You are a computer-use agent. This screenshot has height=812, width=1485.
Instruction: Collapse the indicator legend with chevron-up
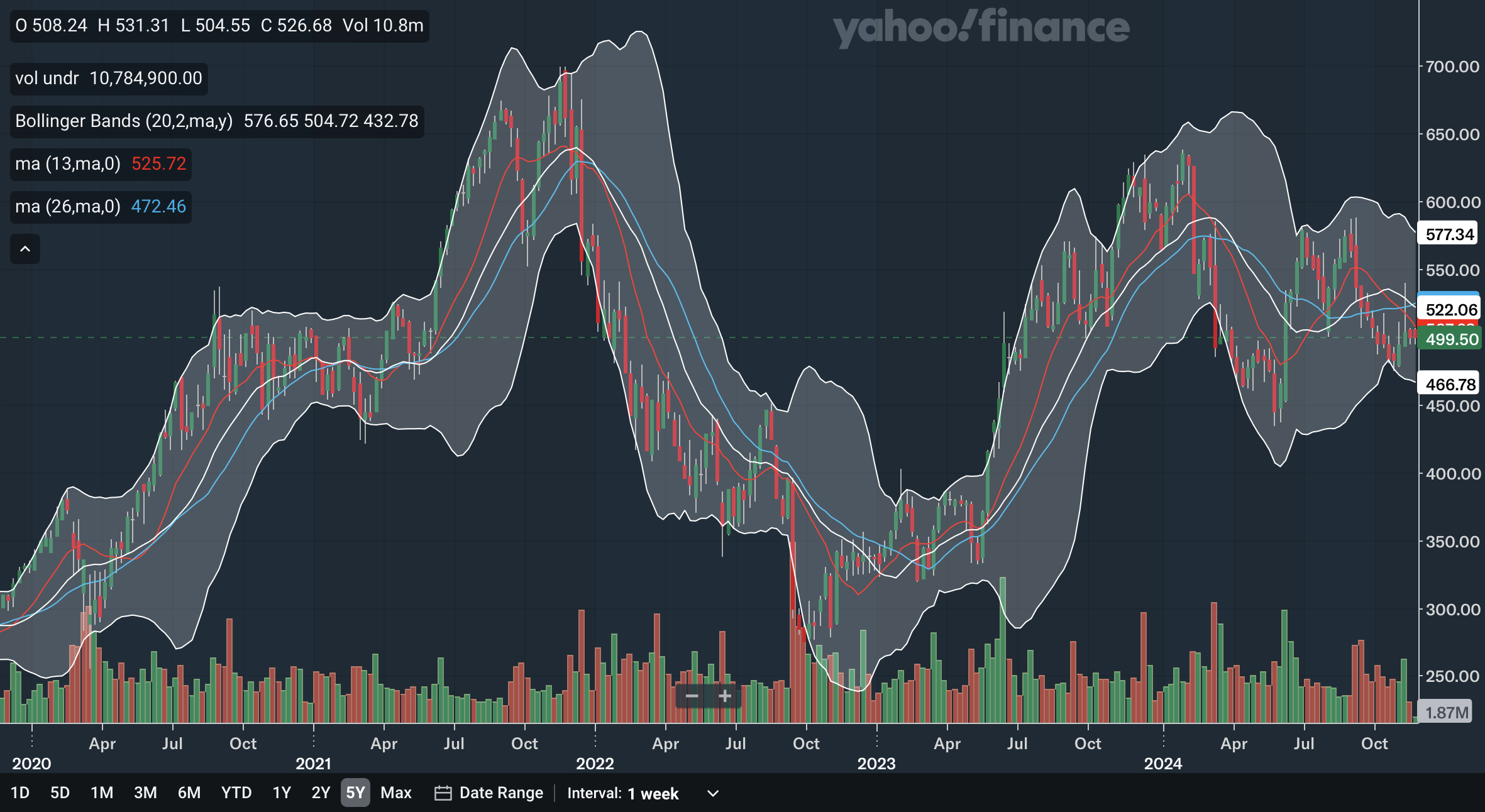coord(25,249)
